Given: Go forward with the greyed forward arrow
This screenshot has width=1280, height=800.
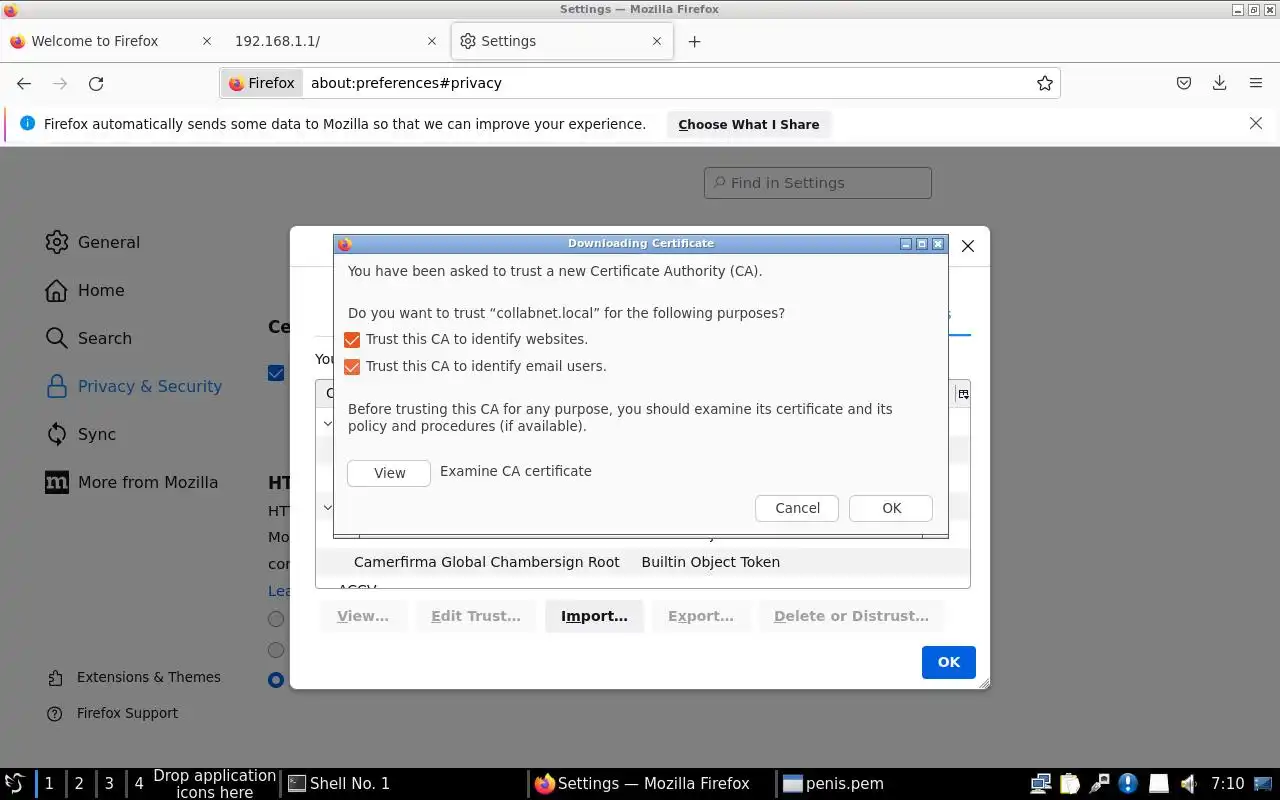Looking at the screenshot, I should click(60, 83).
